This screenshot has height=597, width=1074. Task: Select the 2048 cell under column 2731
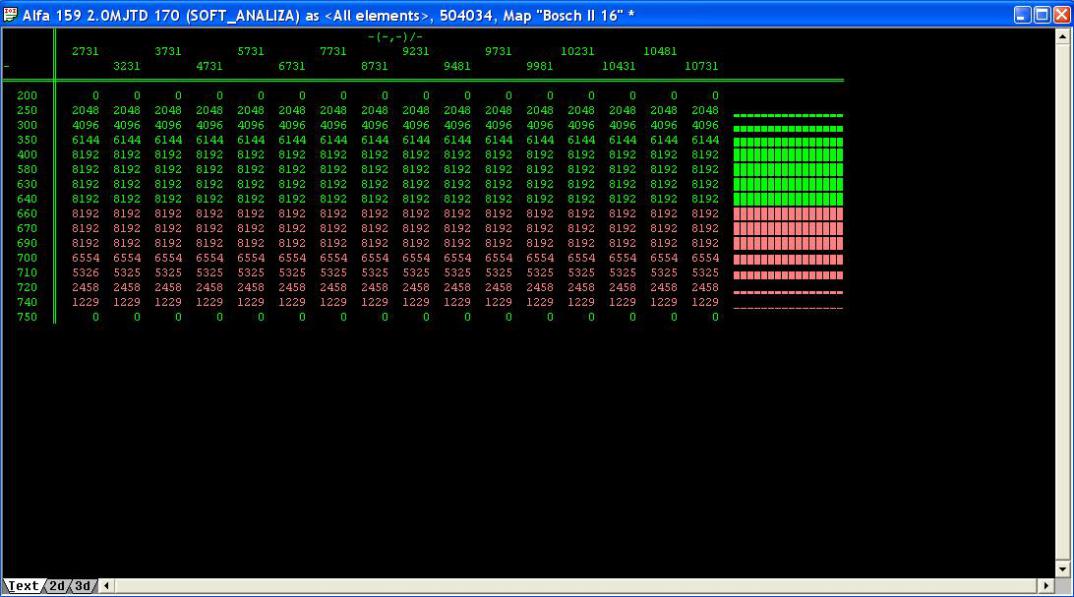86,110
